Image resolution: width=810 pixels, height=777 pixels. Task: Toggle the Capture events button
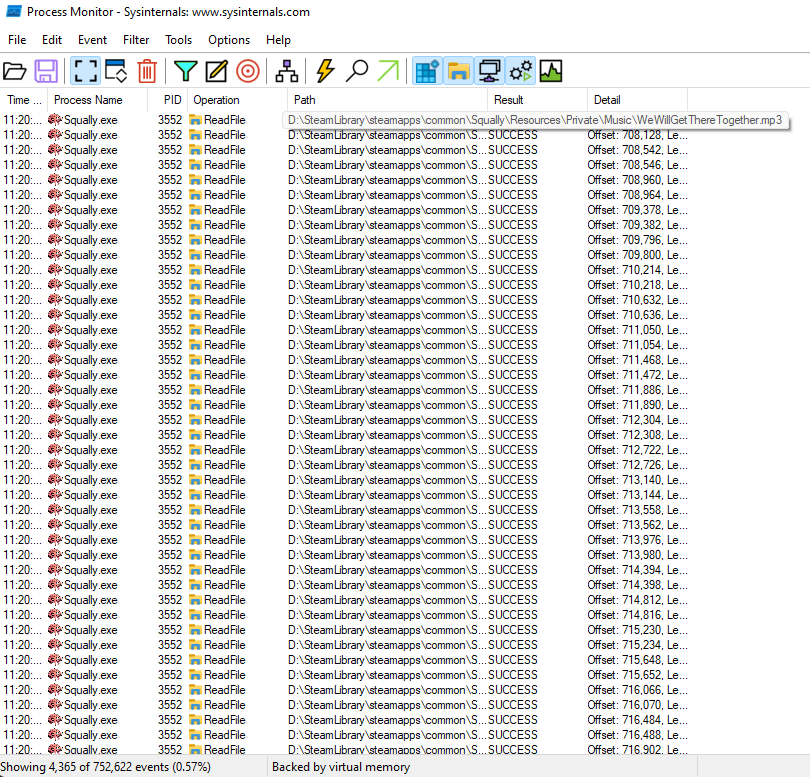tap(85, 71)
